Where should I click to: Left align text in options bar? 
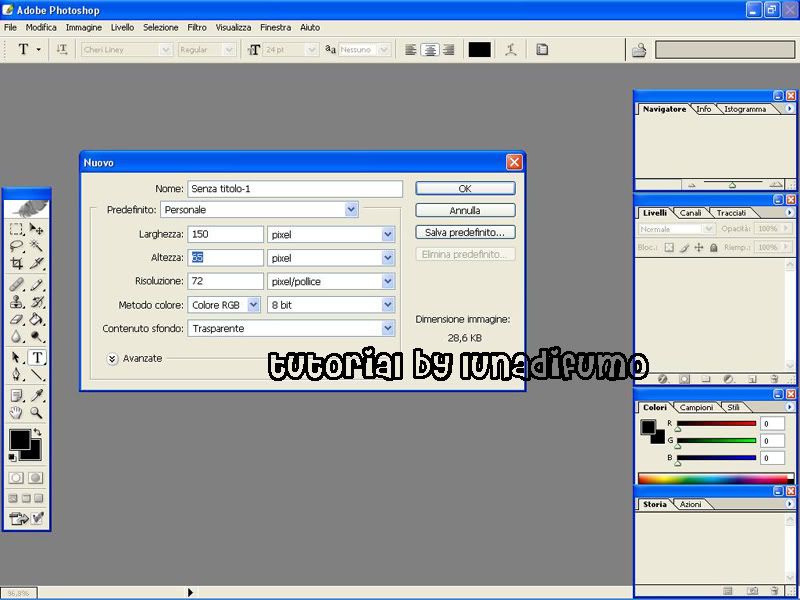(411, 49)
